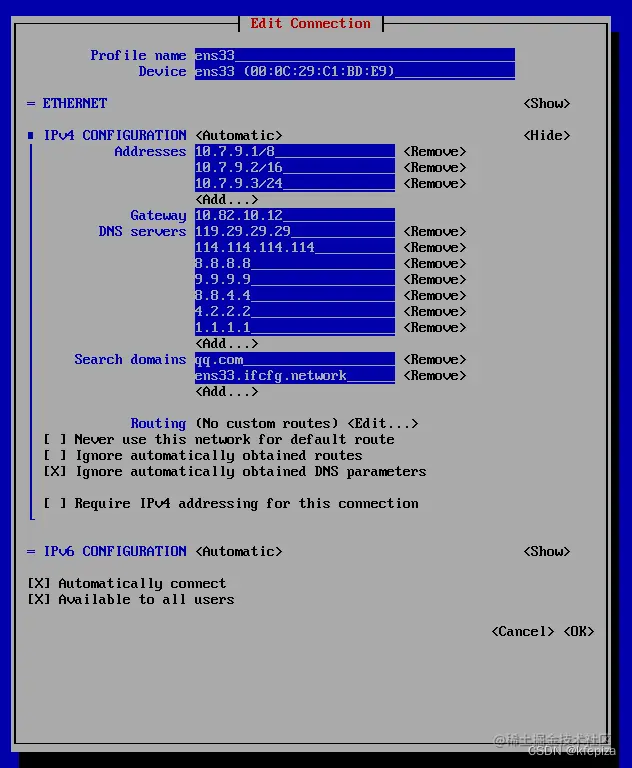Confirm changes with OK
Image resolution: width=632 pixels, height=768 pixels.
coord(579,631)
